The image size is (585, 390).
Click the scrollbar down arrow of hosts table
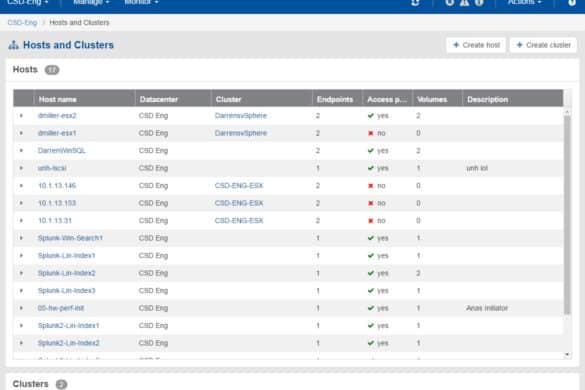567,355
